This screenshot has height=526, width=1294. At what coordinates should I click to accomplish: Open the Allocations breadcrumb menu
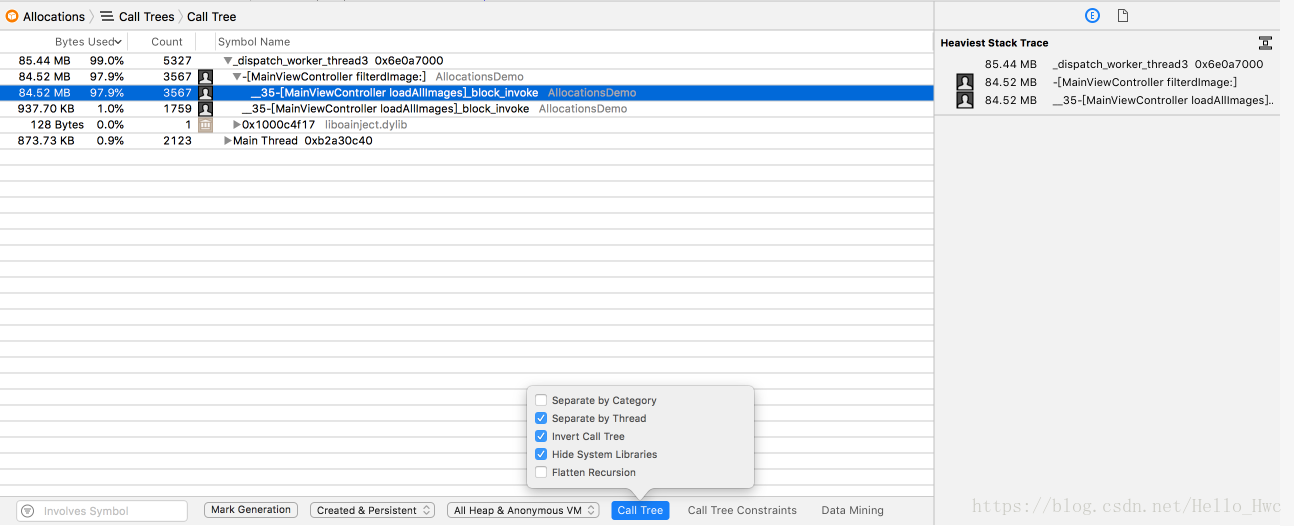click(x=54, y=16)
